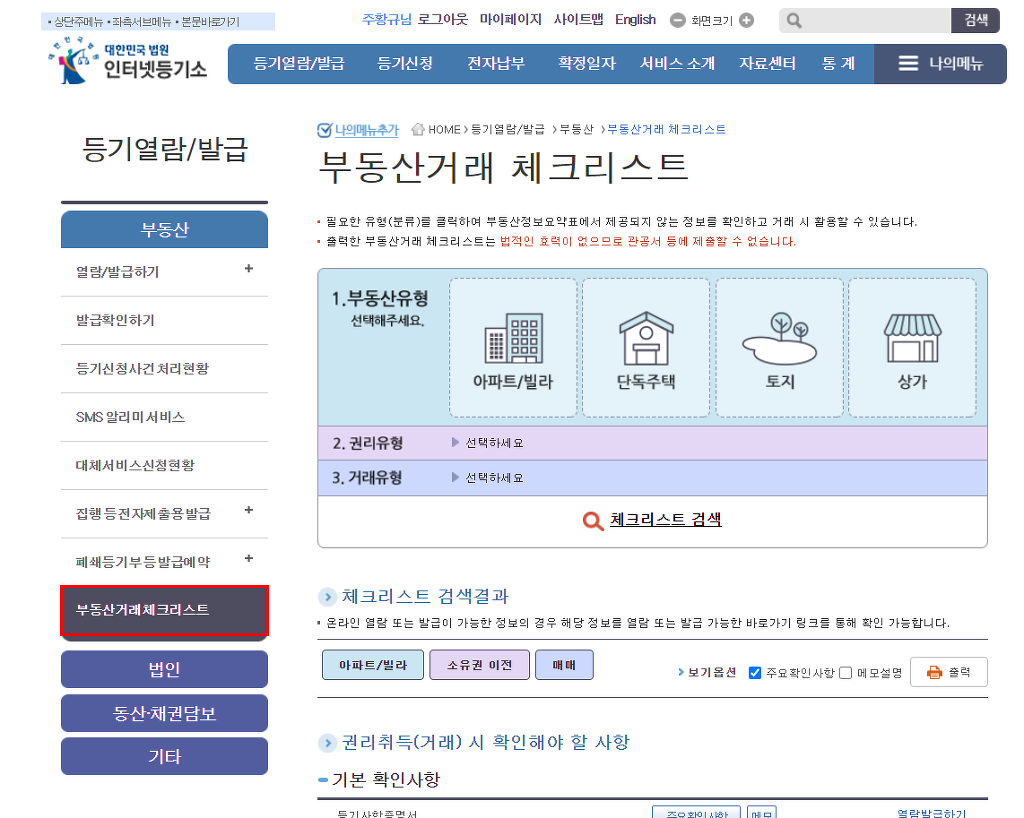The height and width of the screenshot is (818, 1024).
Task: Expand the 집행 등전자제출용발급 submenu
Action: 248,511
